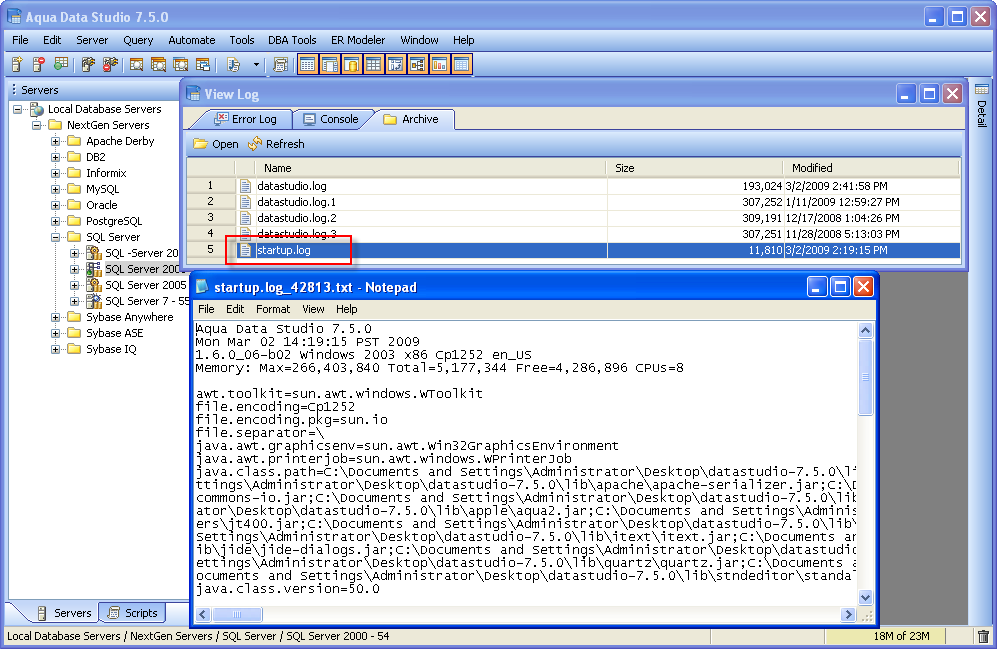This screenshot has height=649, width=997.
Task: Collapse the Local Database Servers node
Action: pyautogui.click(x=17, y=109)
